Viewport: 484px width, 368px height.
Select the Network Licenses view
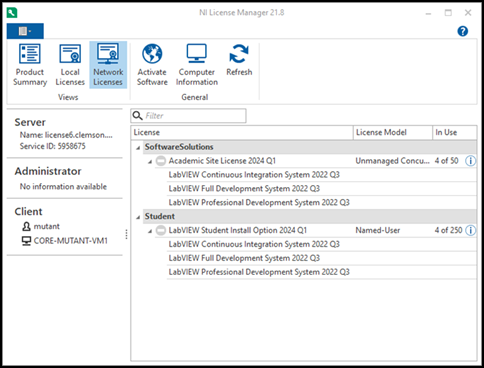point(108,65)
